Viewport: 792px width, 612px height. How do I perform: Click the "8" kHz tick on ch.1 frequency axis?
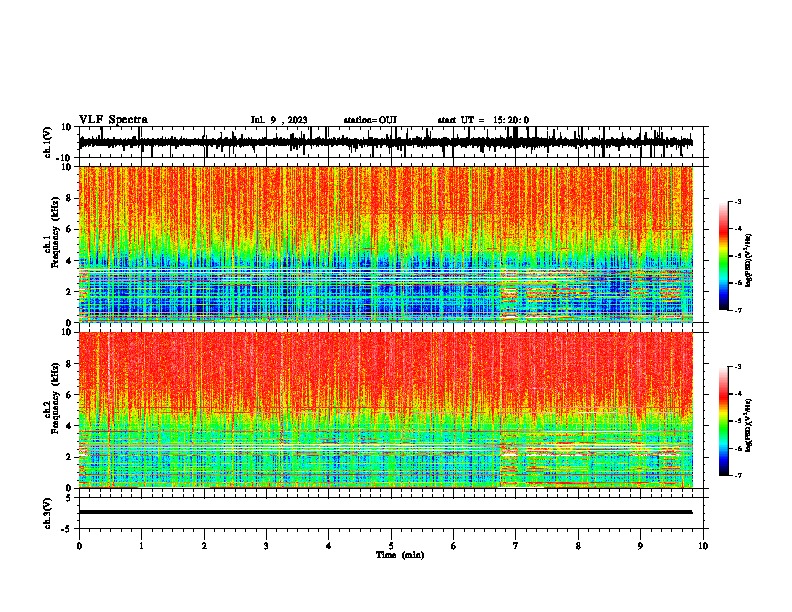click(70, 198)
